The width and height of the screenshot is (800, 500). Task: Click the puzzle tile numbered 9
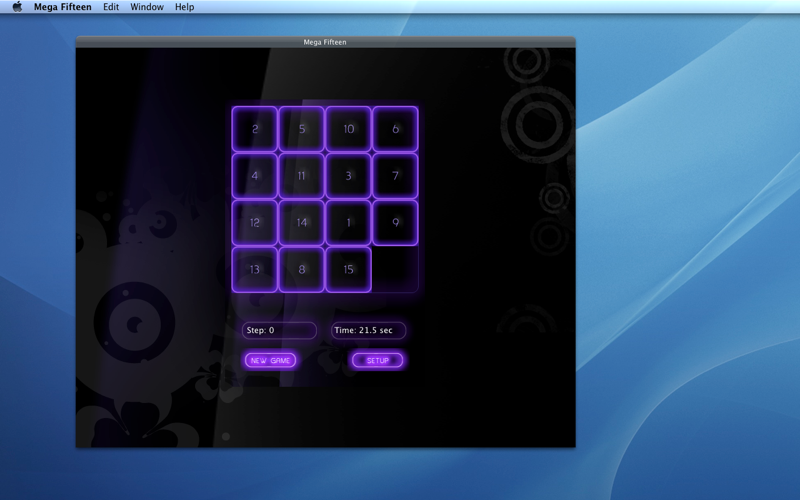395,222
